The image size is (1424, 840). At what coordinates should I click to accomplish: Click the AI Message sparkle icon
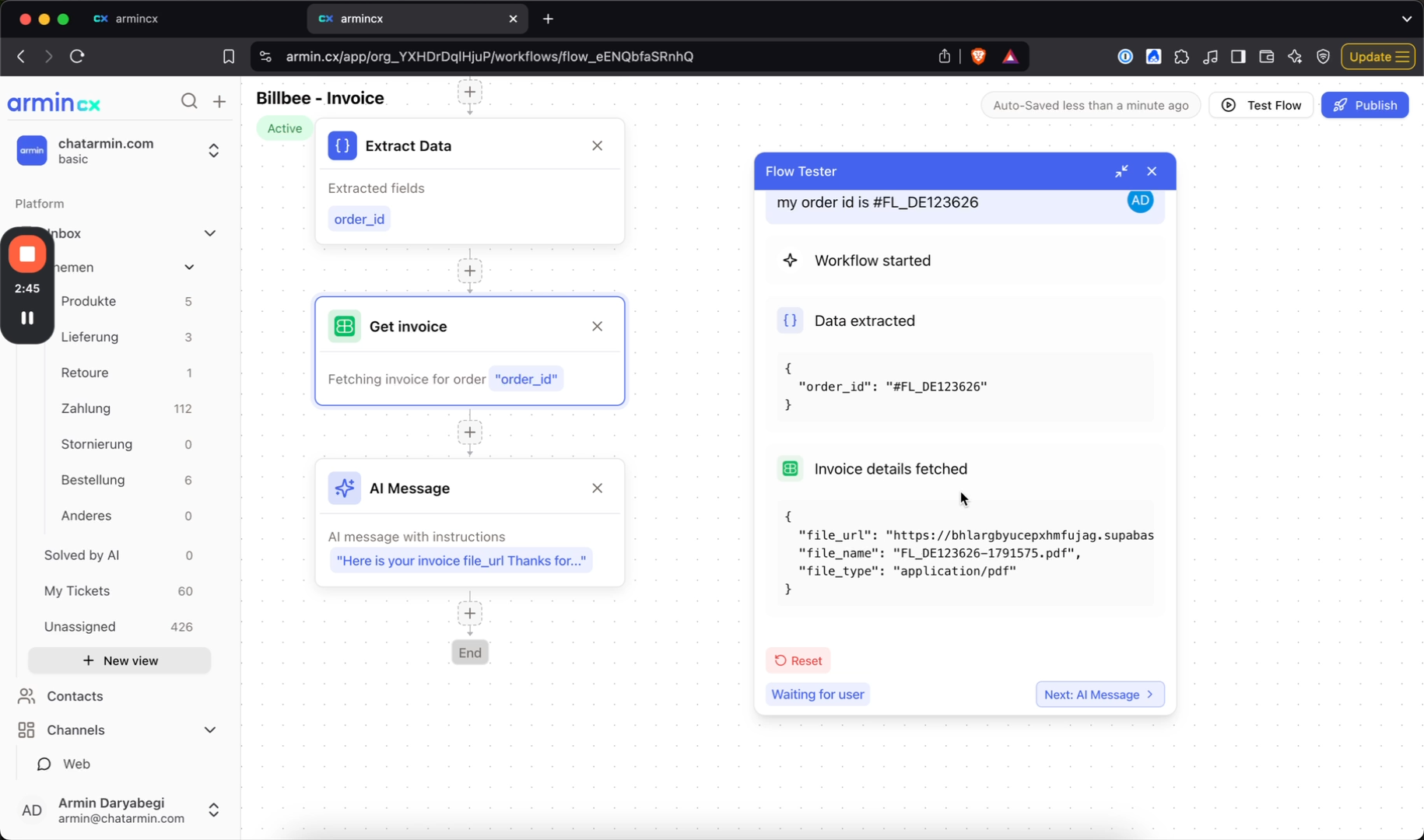coord(344,488)
